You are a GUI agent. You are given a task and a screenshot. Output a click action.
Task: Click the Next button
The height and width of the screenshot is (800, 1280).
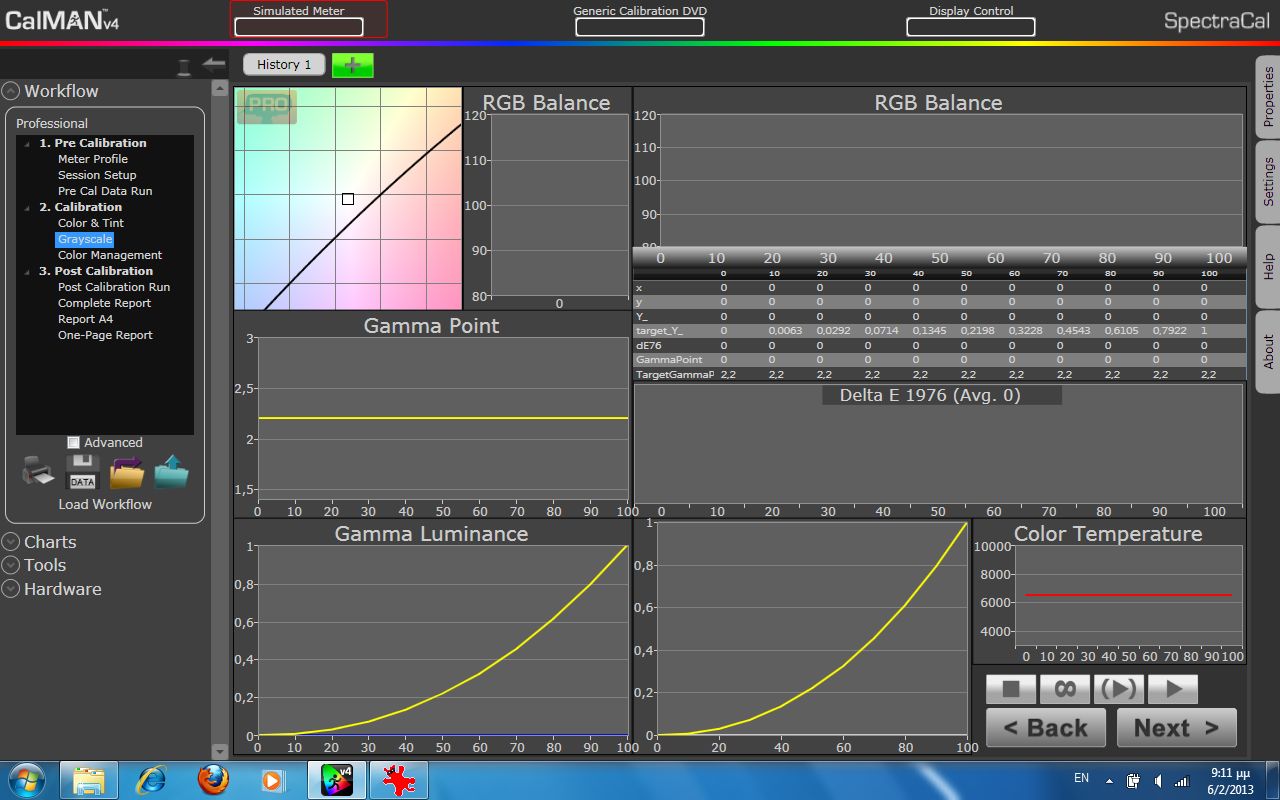click(1176, 728)
